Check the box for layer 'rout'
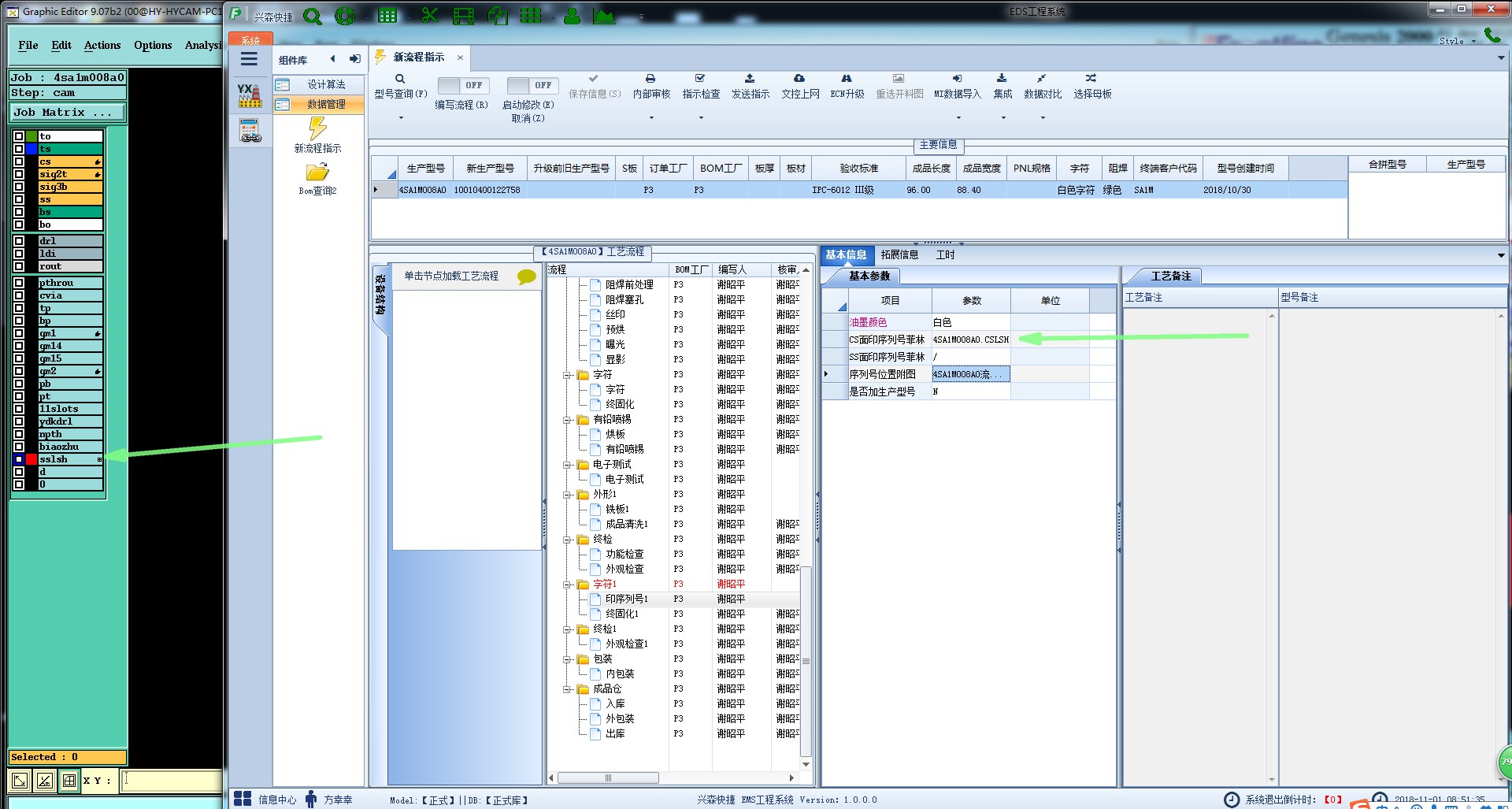The height and width of the screenshot is (809, 1512). coord(19,266)
